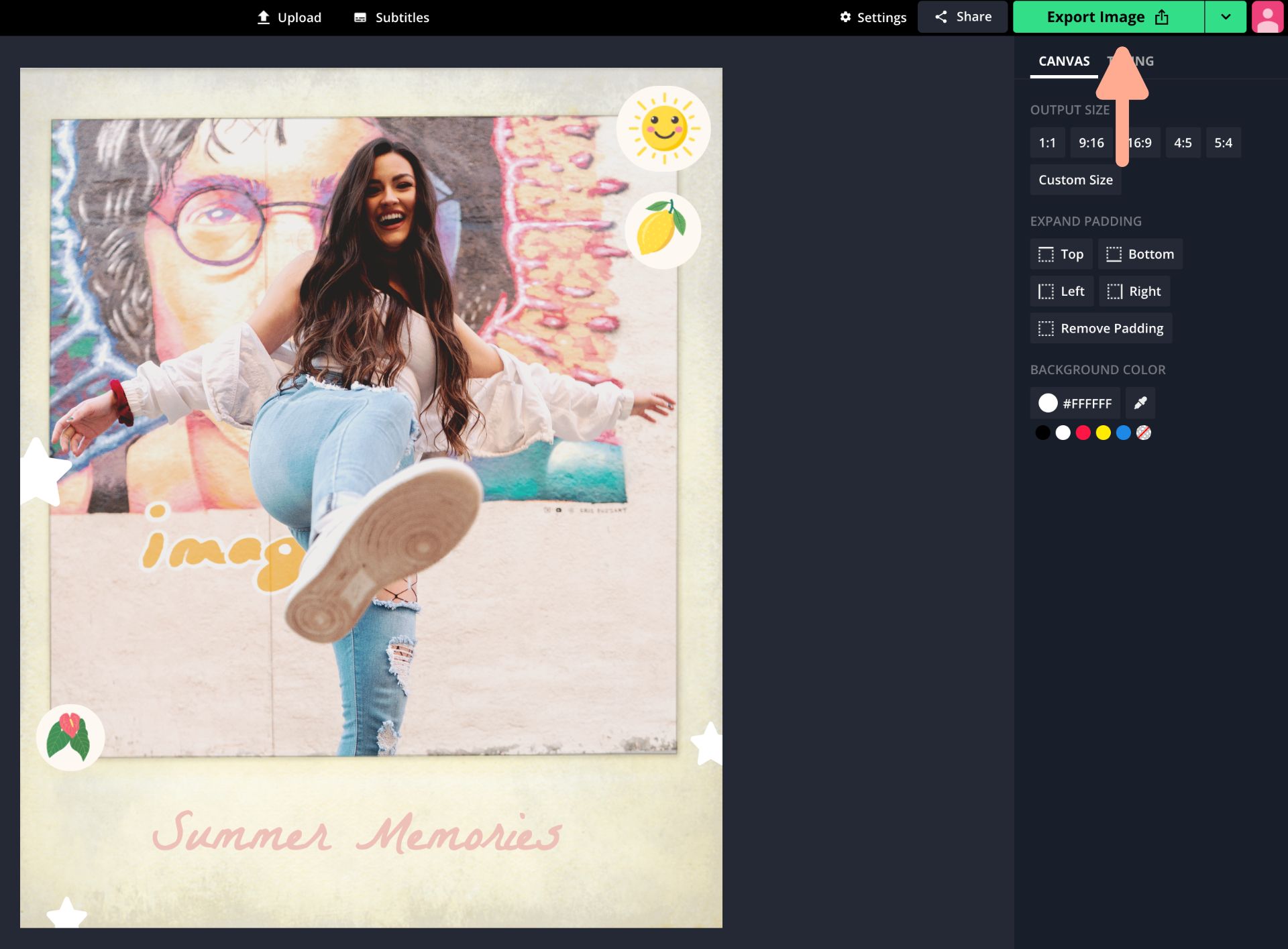
Task: Expand padding on the Left side
Action: pyautogui.click(x=1061, y=291)
